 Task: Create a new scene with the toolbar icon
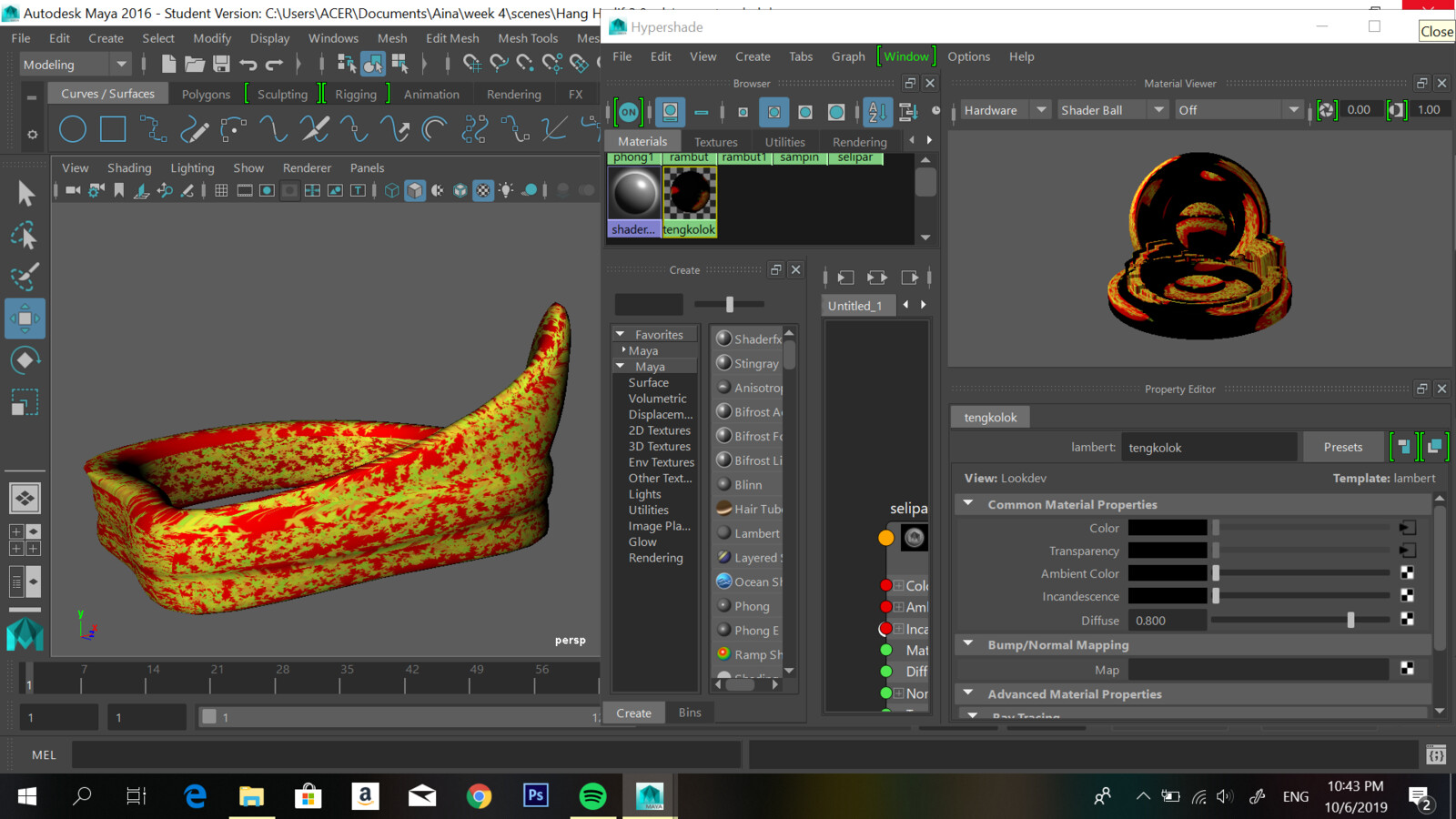168,64
